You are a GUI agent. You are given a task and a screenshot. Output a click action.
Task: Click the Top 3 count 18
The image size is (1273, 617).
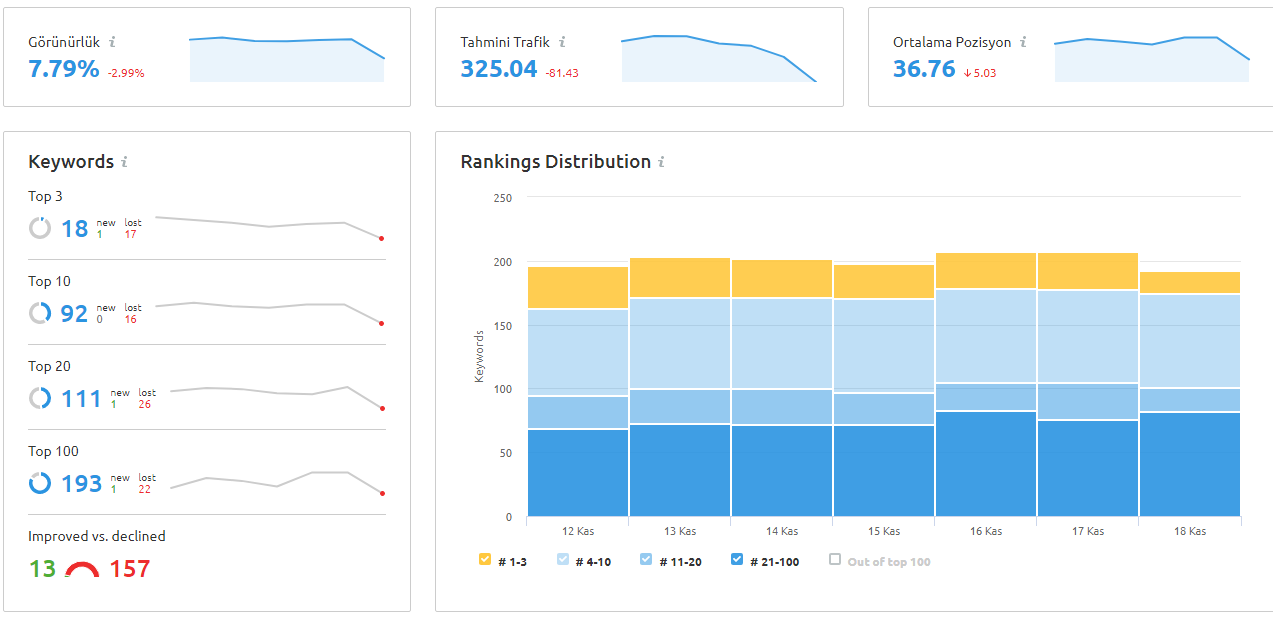75,229
